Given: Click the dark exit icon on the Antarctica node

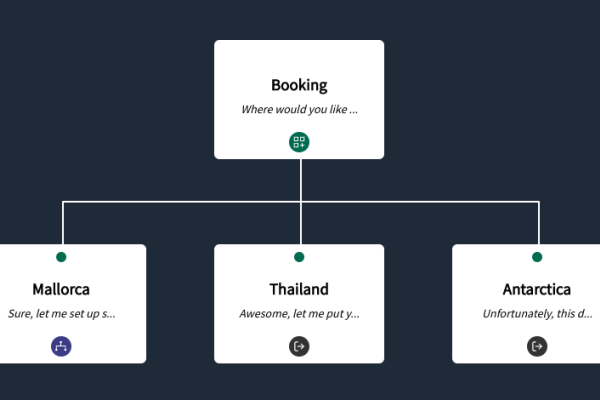Looking at the screenshot, I should point(537,346).
